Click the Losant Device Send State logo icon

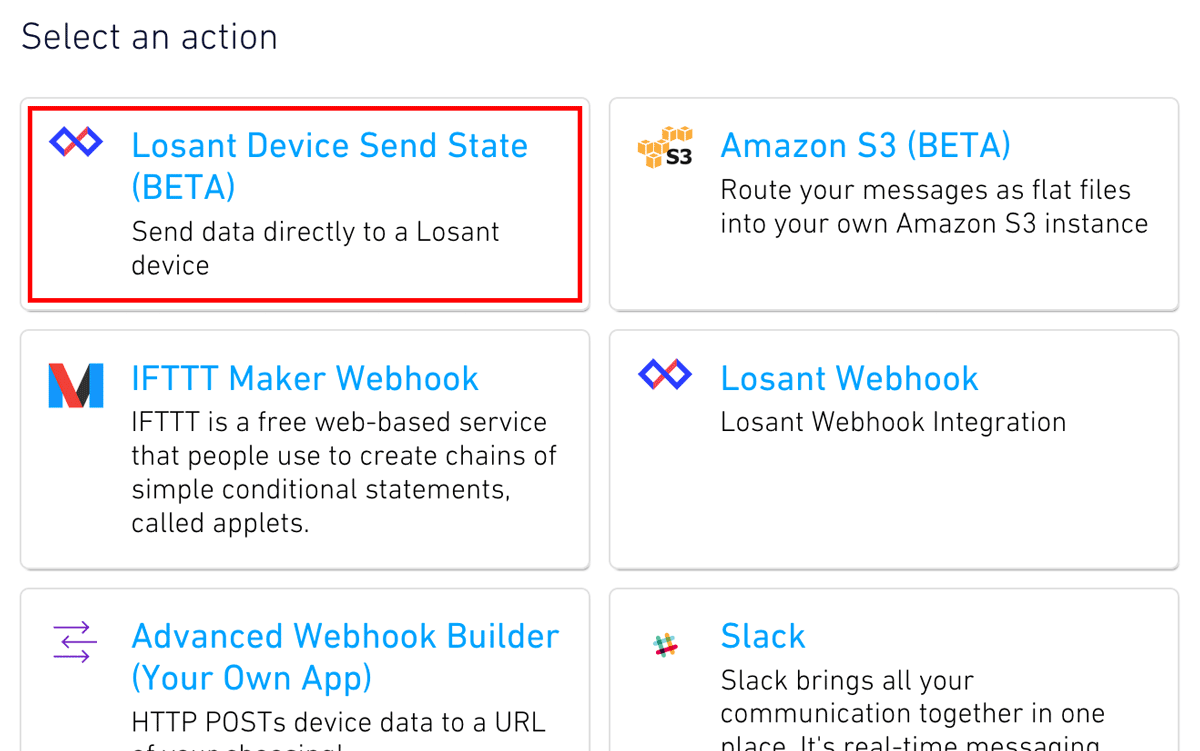[x=76, y=143]
